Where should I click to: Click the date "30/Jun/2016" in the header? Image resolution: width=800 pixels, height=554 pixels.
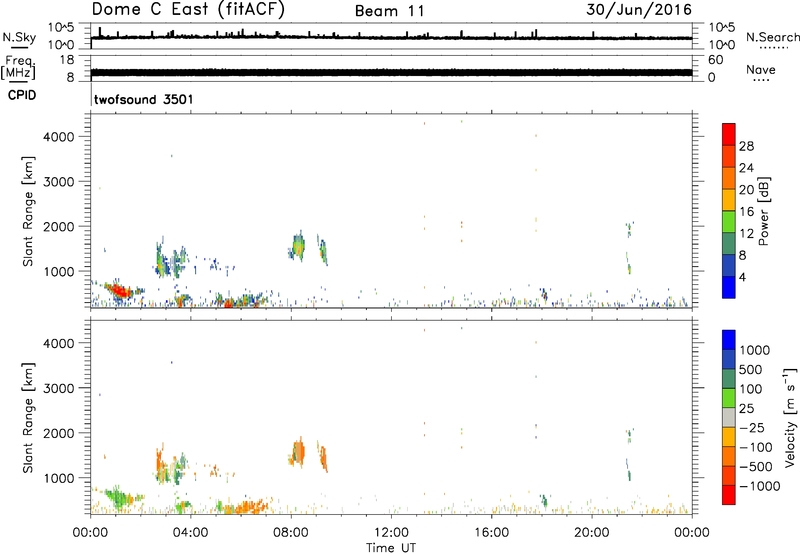pos(639,10)
